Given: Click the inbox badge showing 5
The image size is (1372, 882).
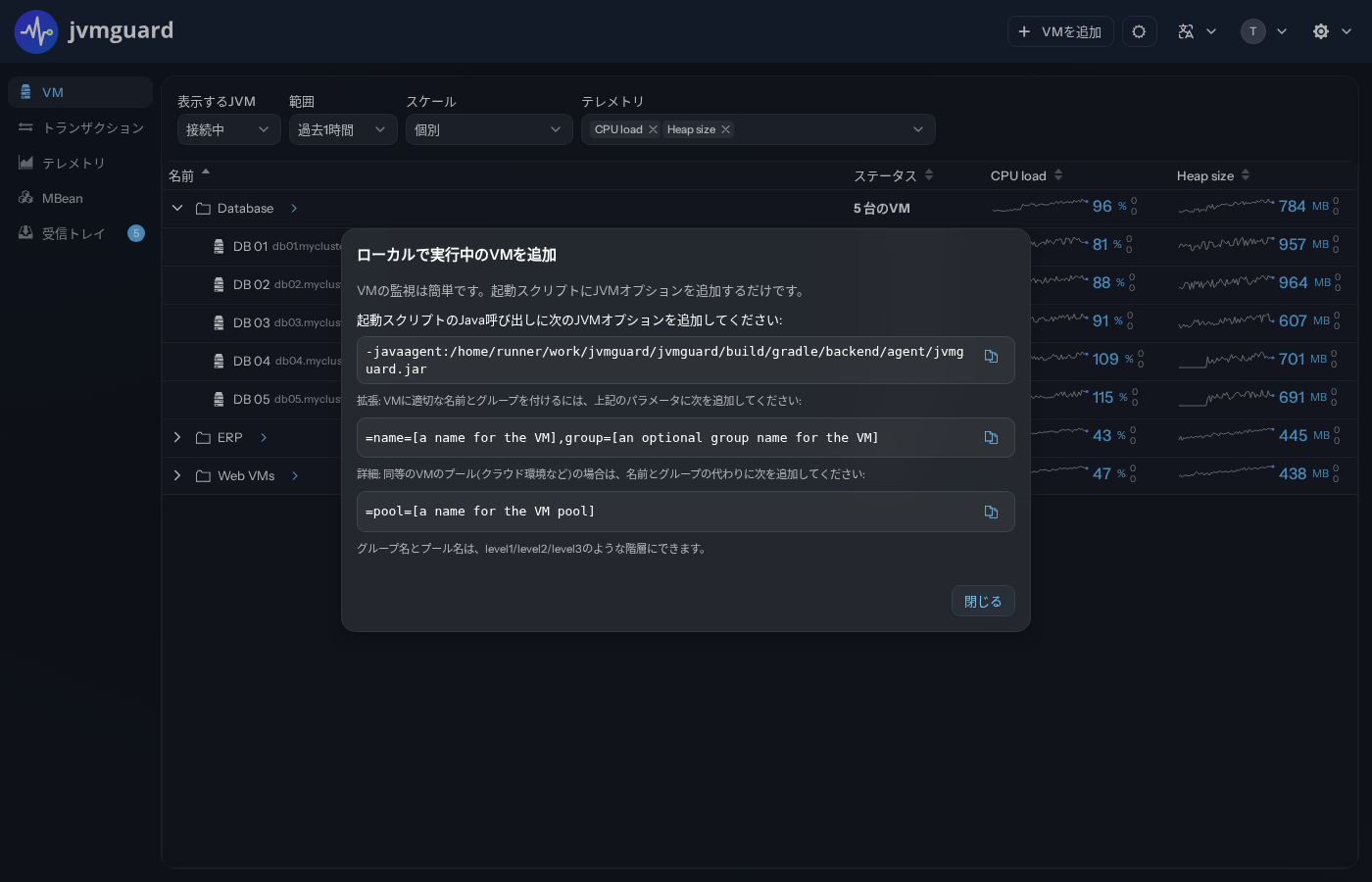Looking at the screenshot, I should (x=136, y=233).
